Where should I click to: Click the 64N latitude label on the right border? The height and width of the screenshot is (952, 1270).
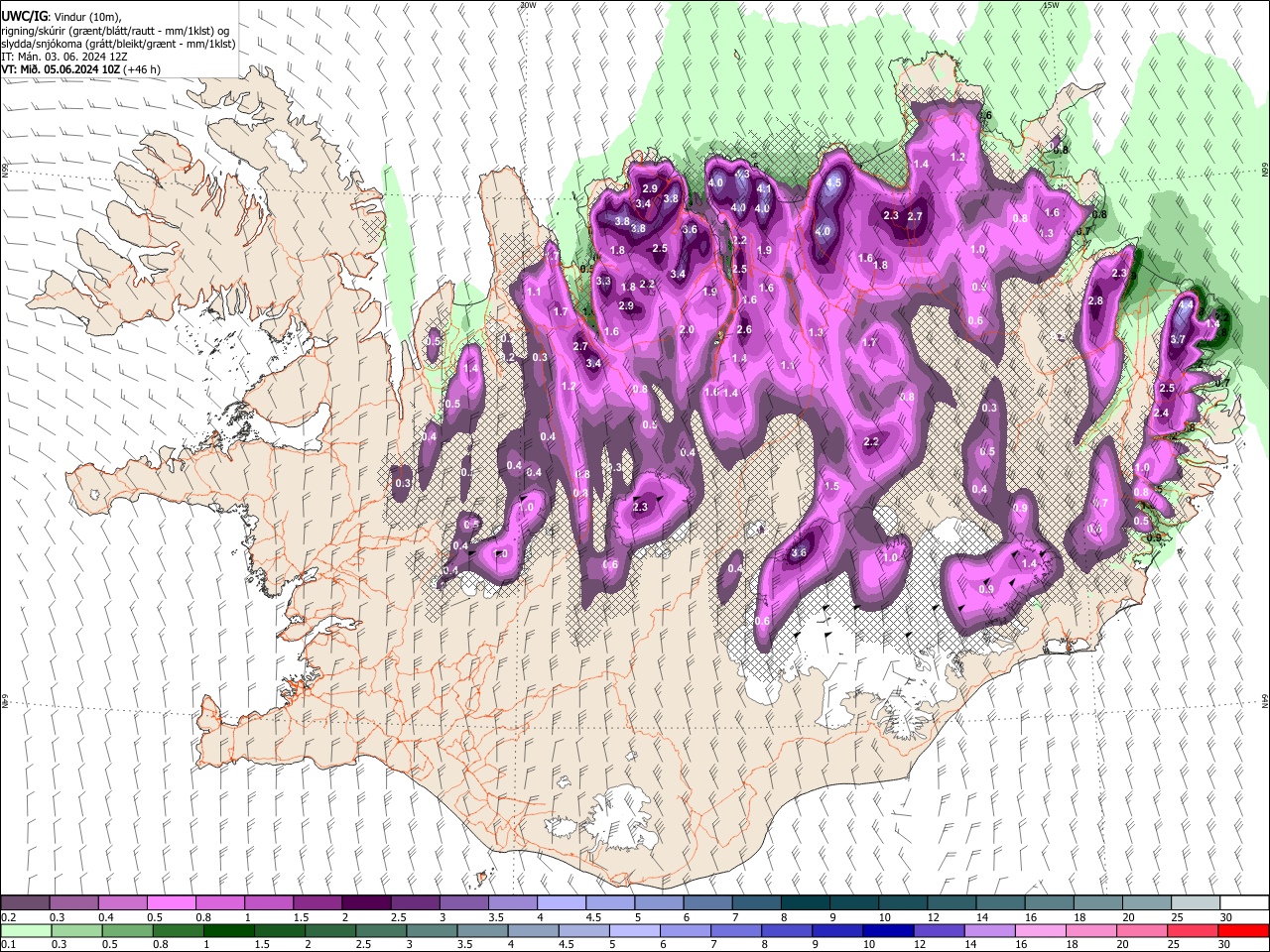coord(1265,700)
